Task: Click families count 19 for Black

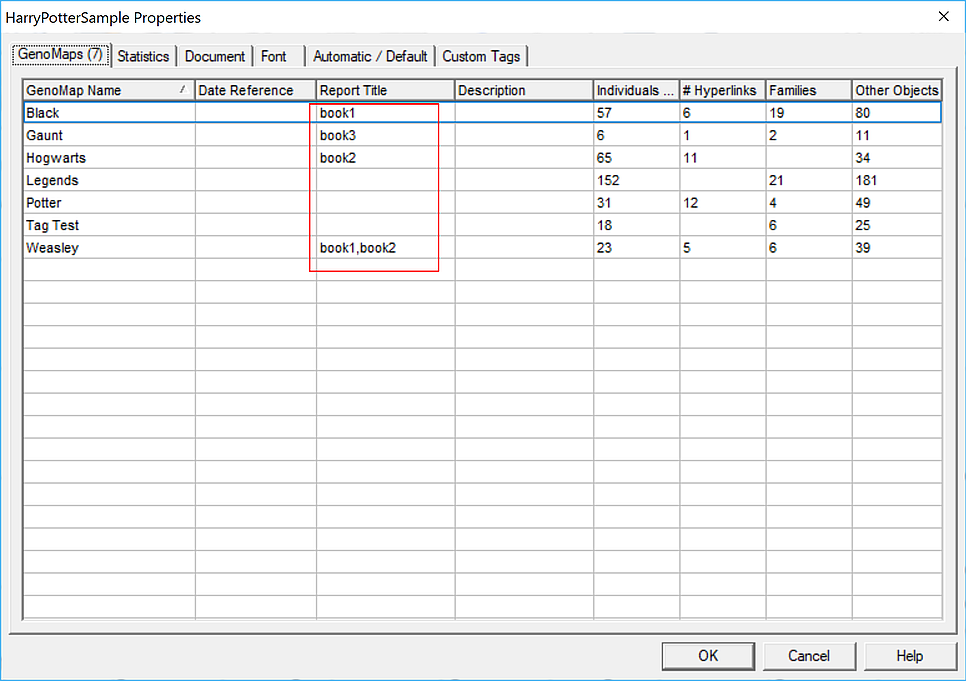Action: [776, 113]
